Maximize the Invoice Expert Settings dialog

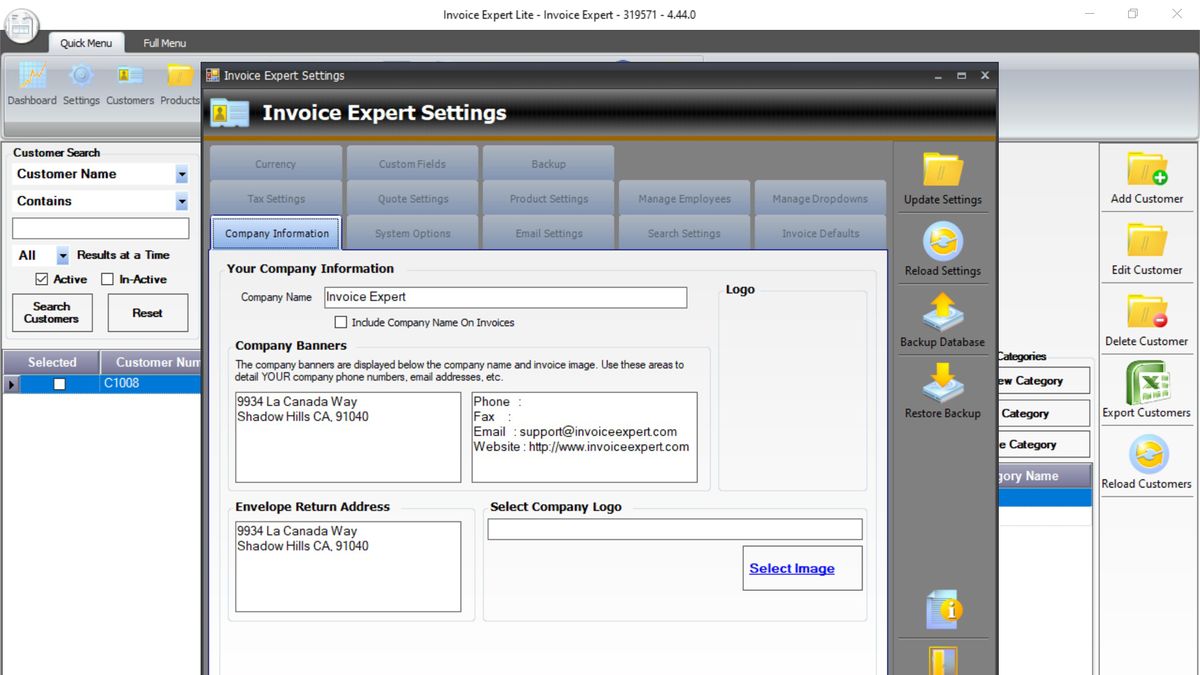coord(961,75)
